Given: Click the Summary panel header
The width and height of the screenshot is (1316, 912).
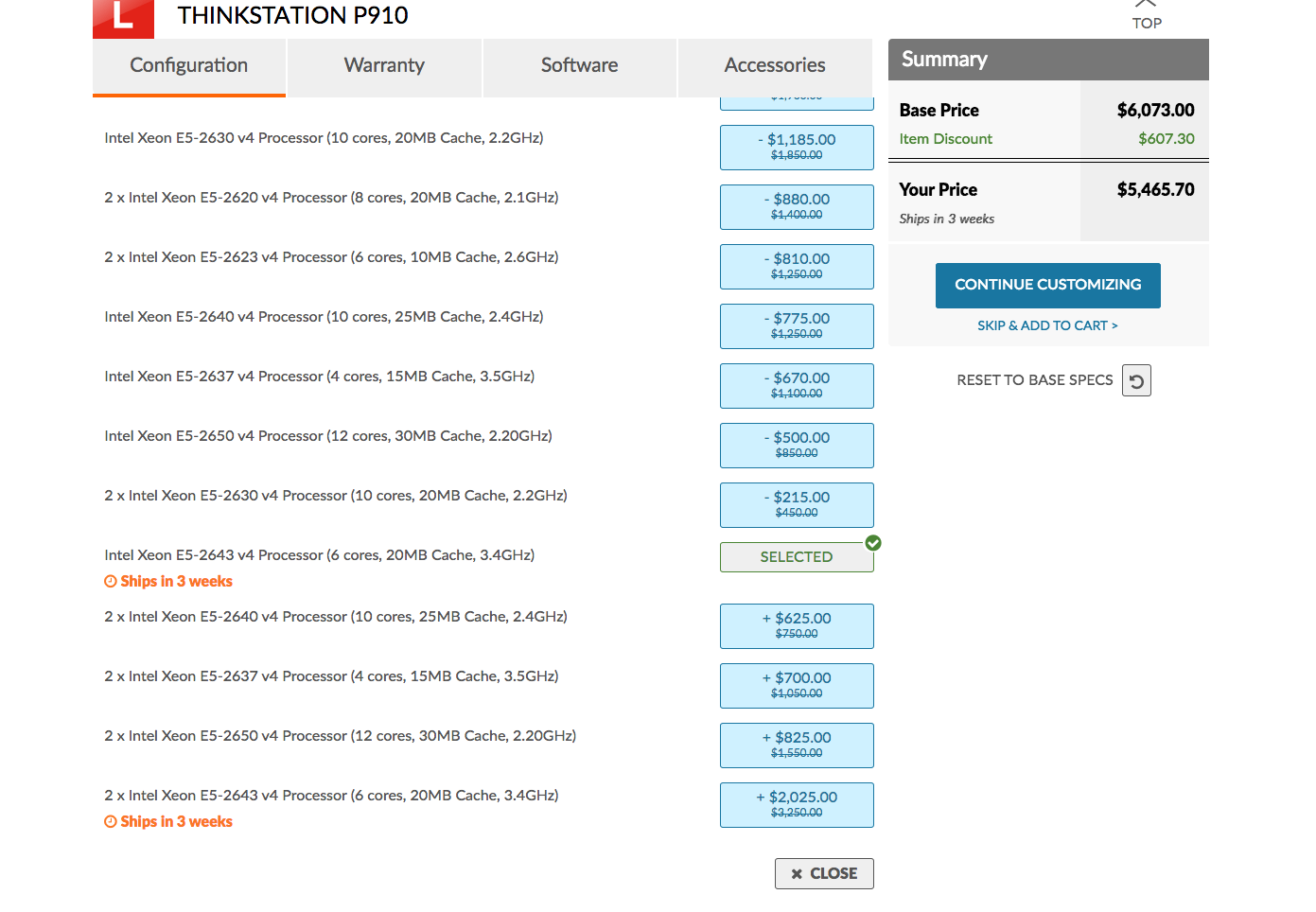Looking at the screenshot, I should (1048, 60).
